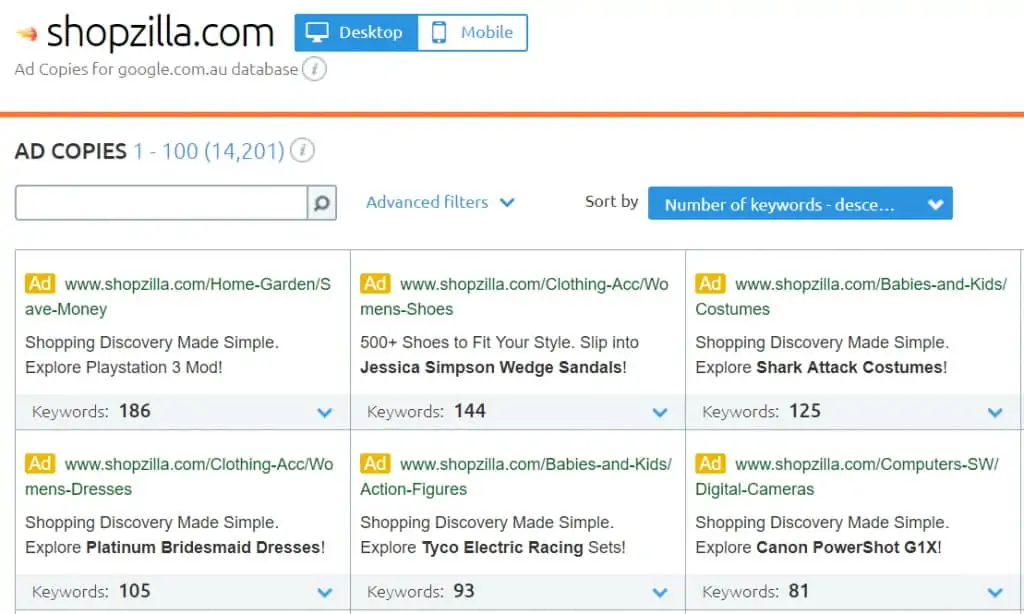The height and width of the screenshot is (614, 1024).
Task: Click the Ad badge on the Action-Figures ad
Action: (x=375, y=464)
